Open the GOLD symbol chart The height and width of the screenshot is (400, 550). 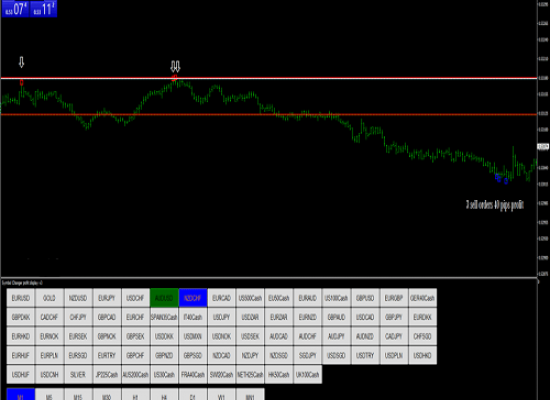(x=49, y=298)
